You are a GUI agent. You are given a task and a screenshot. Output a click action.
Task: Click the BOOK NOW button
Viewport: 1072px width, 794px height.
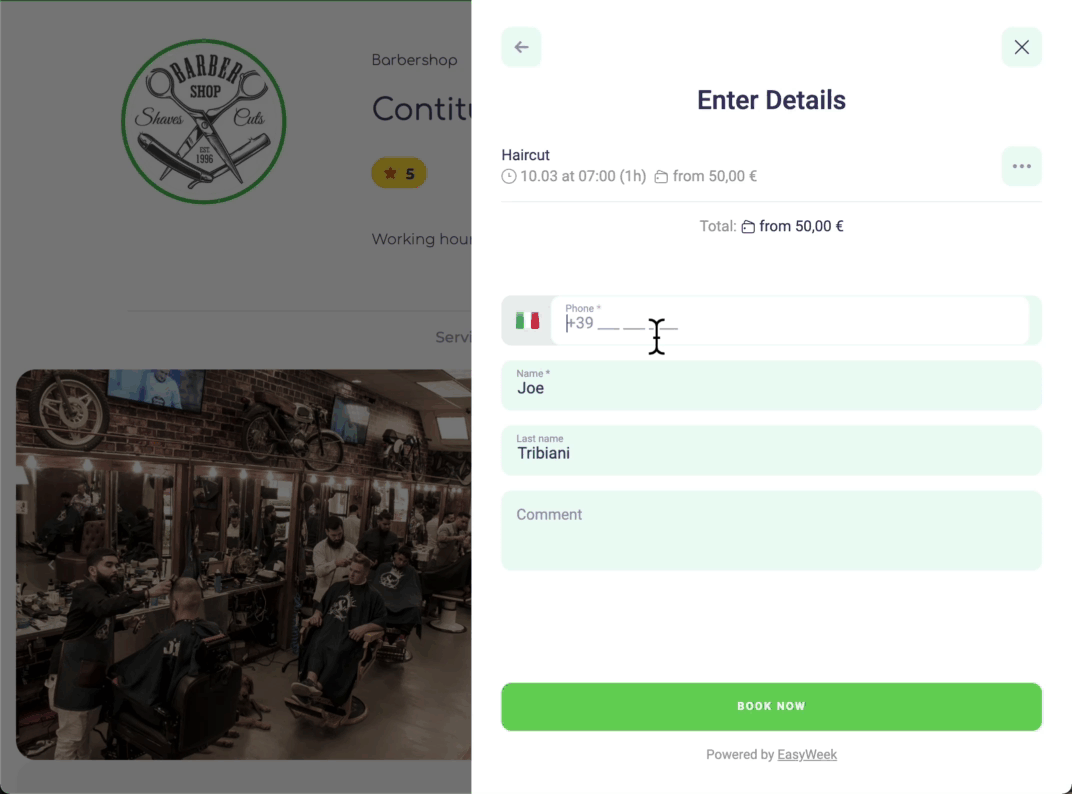point(771,706)
